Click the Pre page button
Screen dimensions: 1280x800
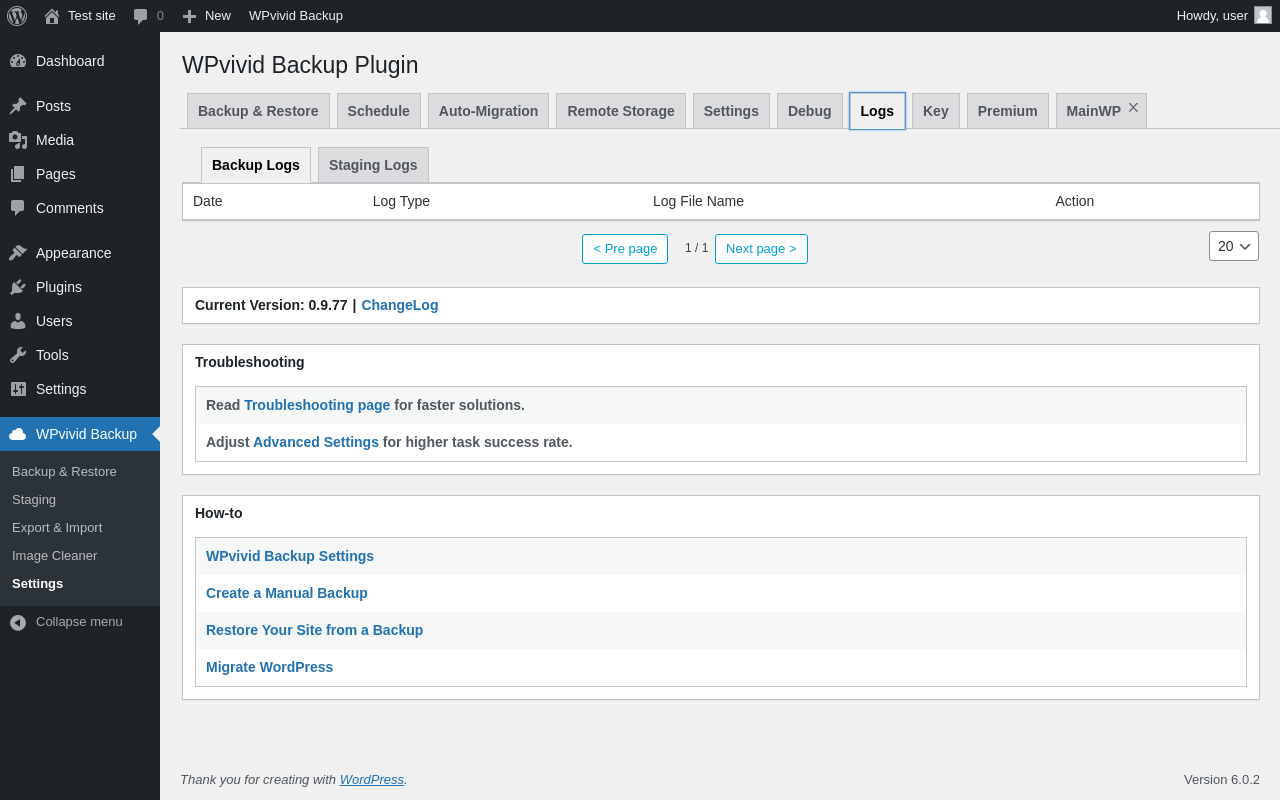pos(625,249)
